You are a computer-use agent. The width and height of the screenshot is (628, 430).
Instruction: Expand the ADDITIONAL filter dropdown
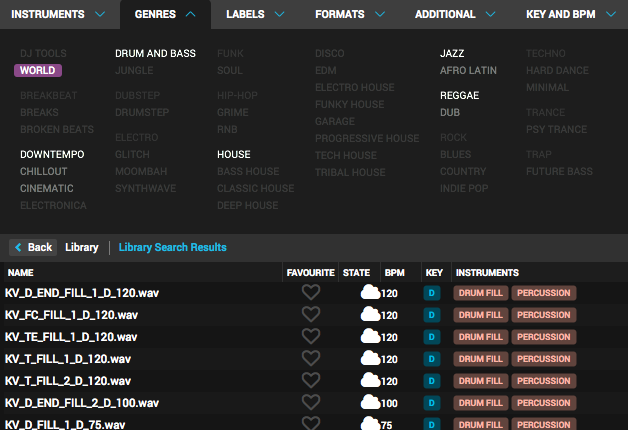click(x=455, y=14)
